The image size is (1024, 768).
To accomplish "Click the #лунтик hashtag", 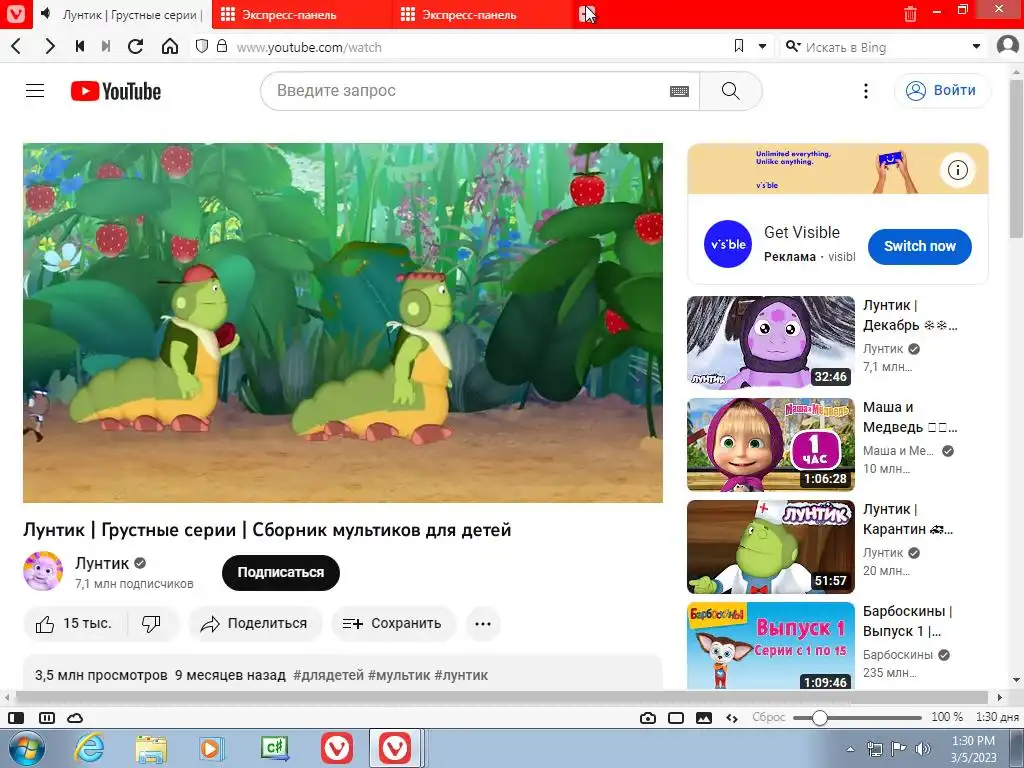I will pos(461,675).
